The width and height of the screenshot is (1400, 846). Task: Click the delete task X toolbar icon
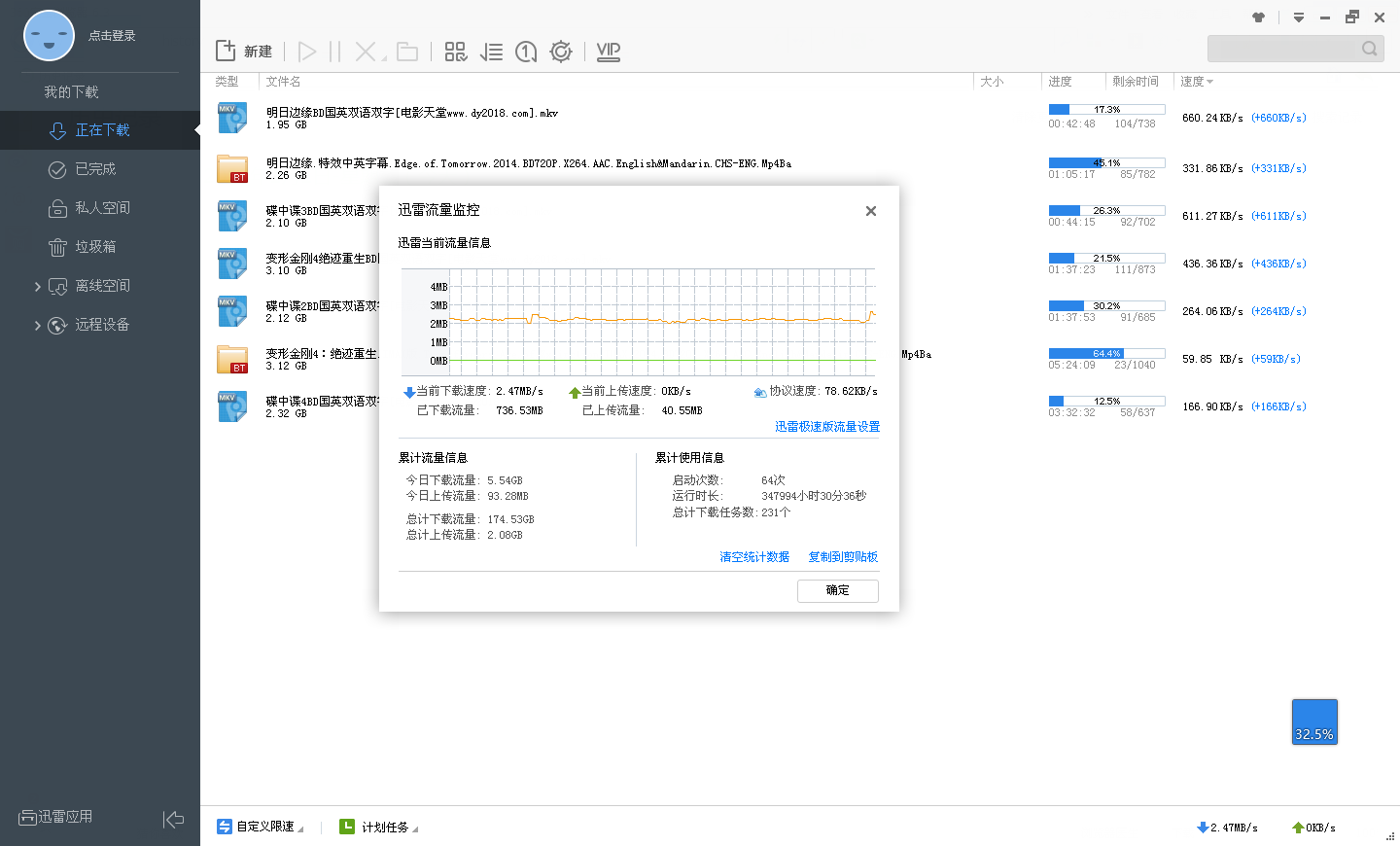[x=366, y=52]
